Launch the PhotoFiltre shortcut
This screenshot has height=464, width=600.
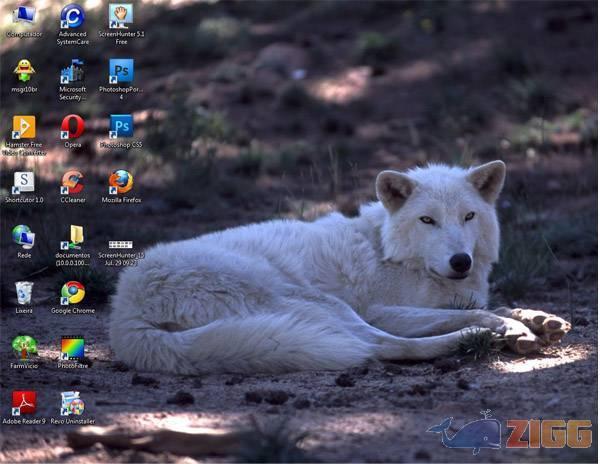click(x=72, y=348)
